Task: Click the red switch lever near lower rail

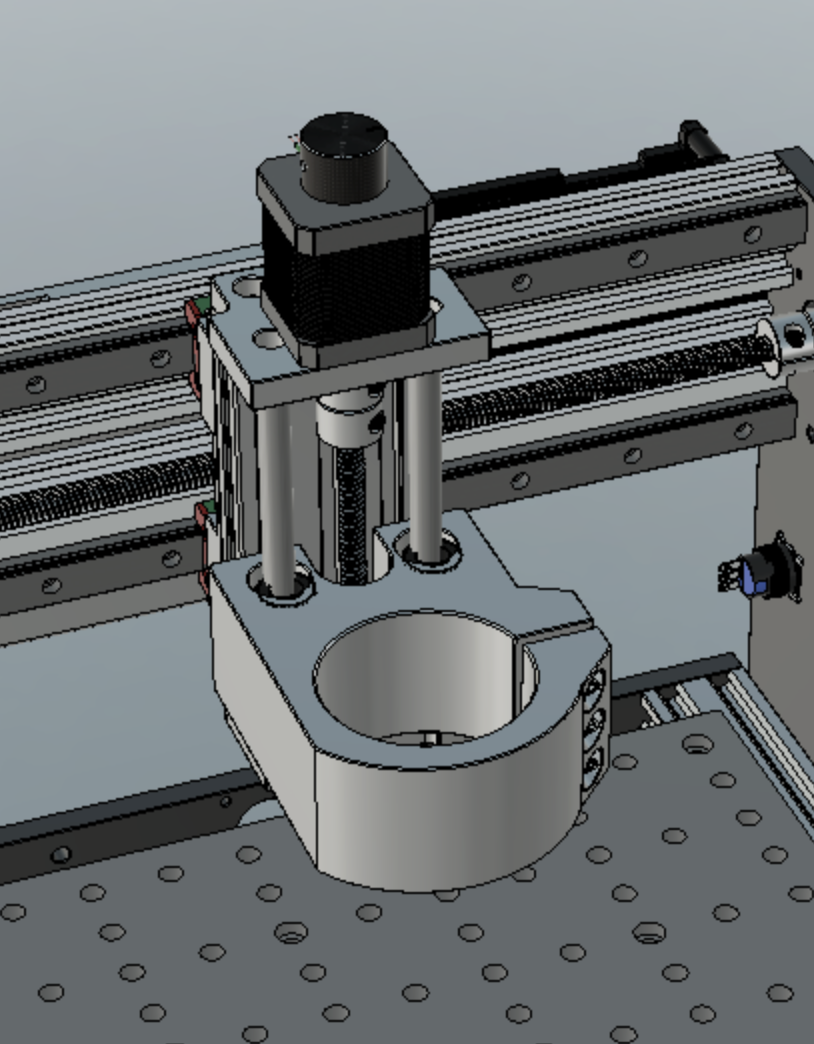Action: [200, 520]
